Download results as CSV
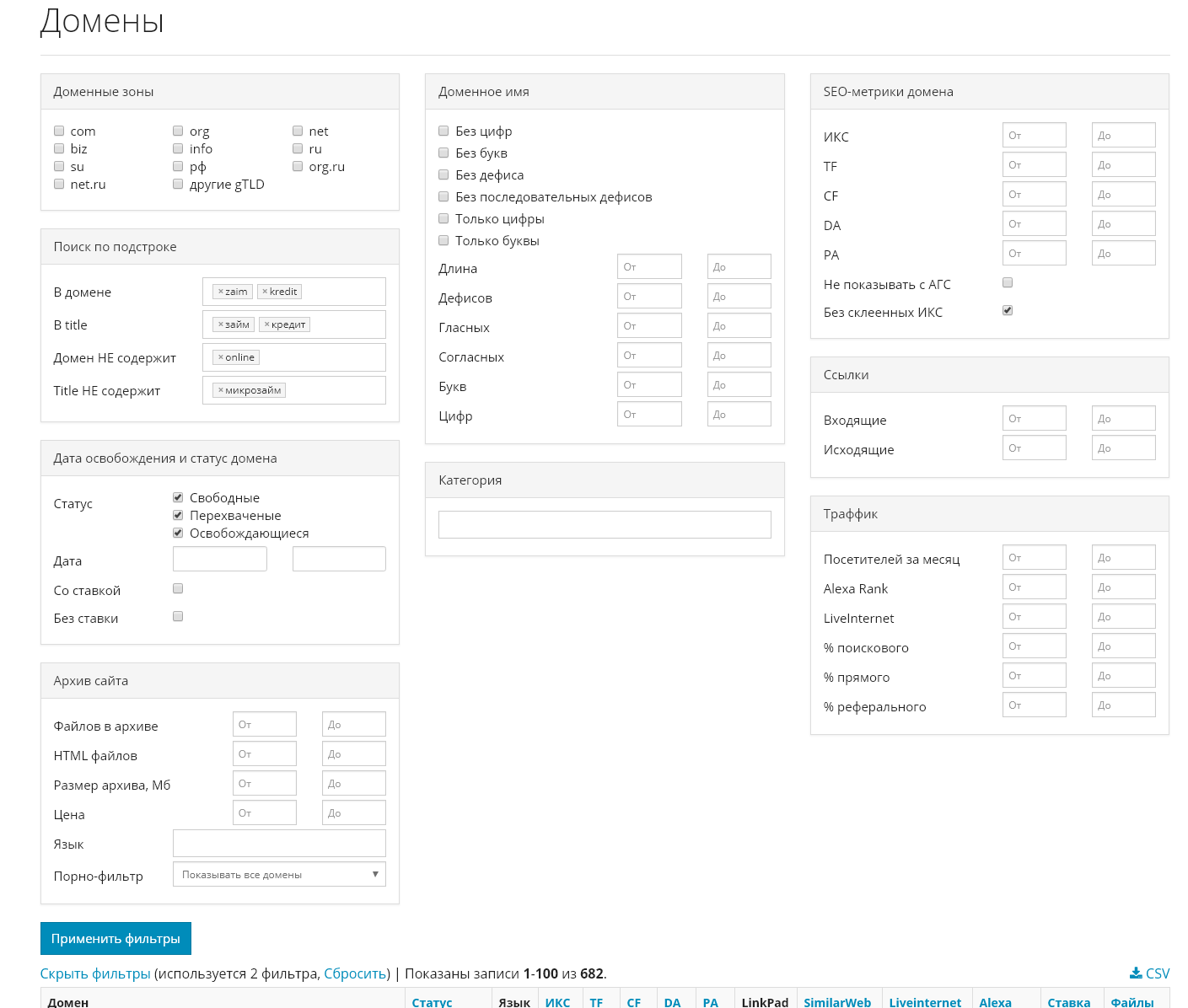Image resolution: width=1188 pixels, height=1008 pixels. click(1149, 973)
